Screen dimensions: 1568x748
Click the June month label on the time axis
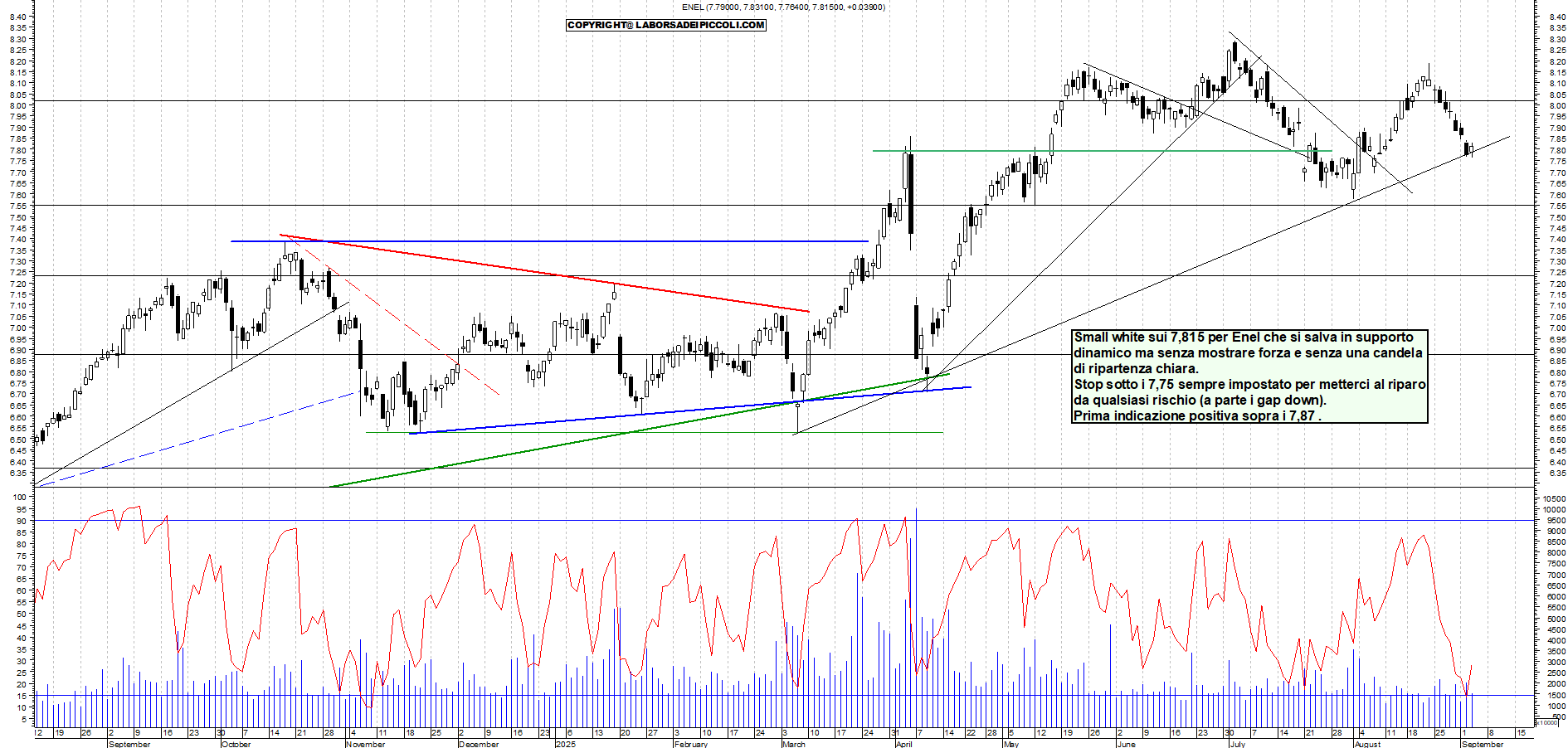pos(1127,744)
